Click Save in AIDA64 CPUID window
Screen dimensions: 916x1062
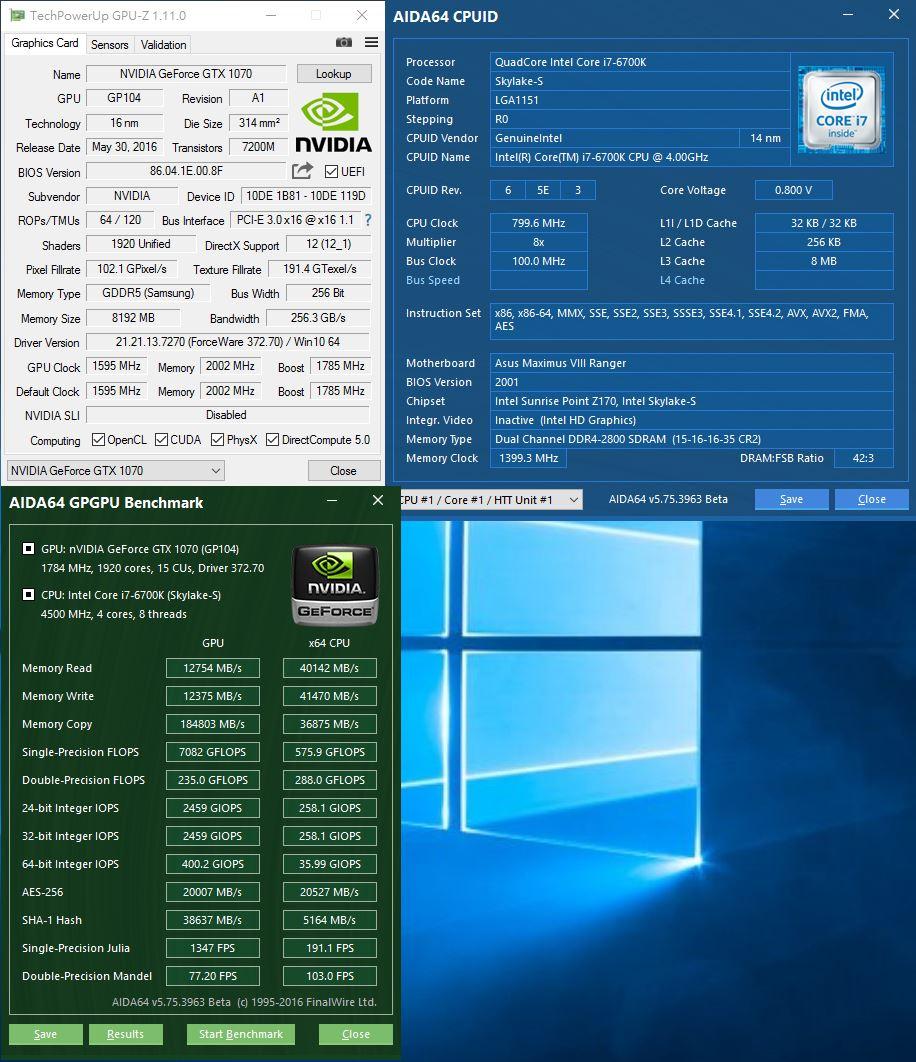click(x=791, y=499)
